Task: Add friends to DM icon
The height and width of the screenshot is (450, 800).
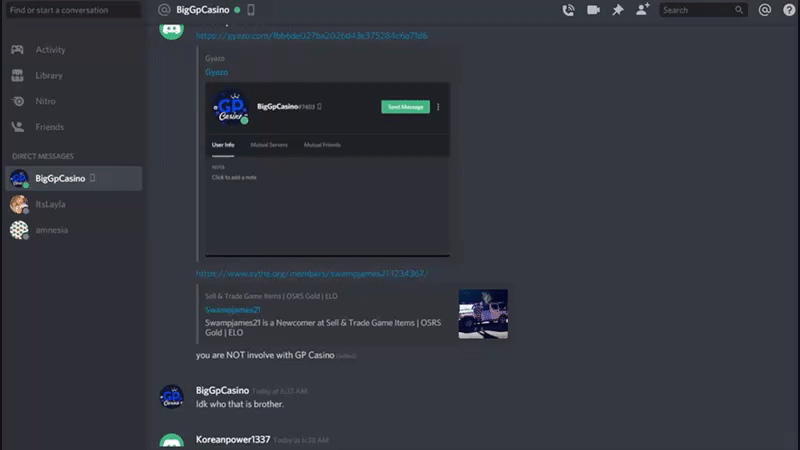Action: [642, 9]
